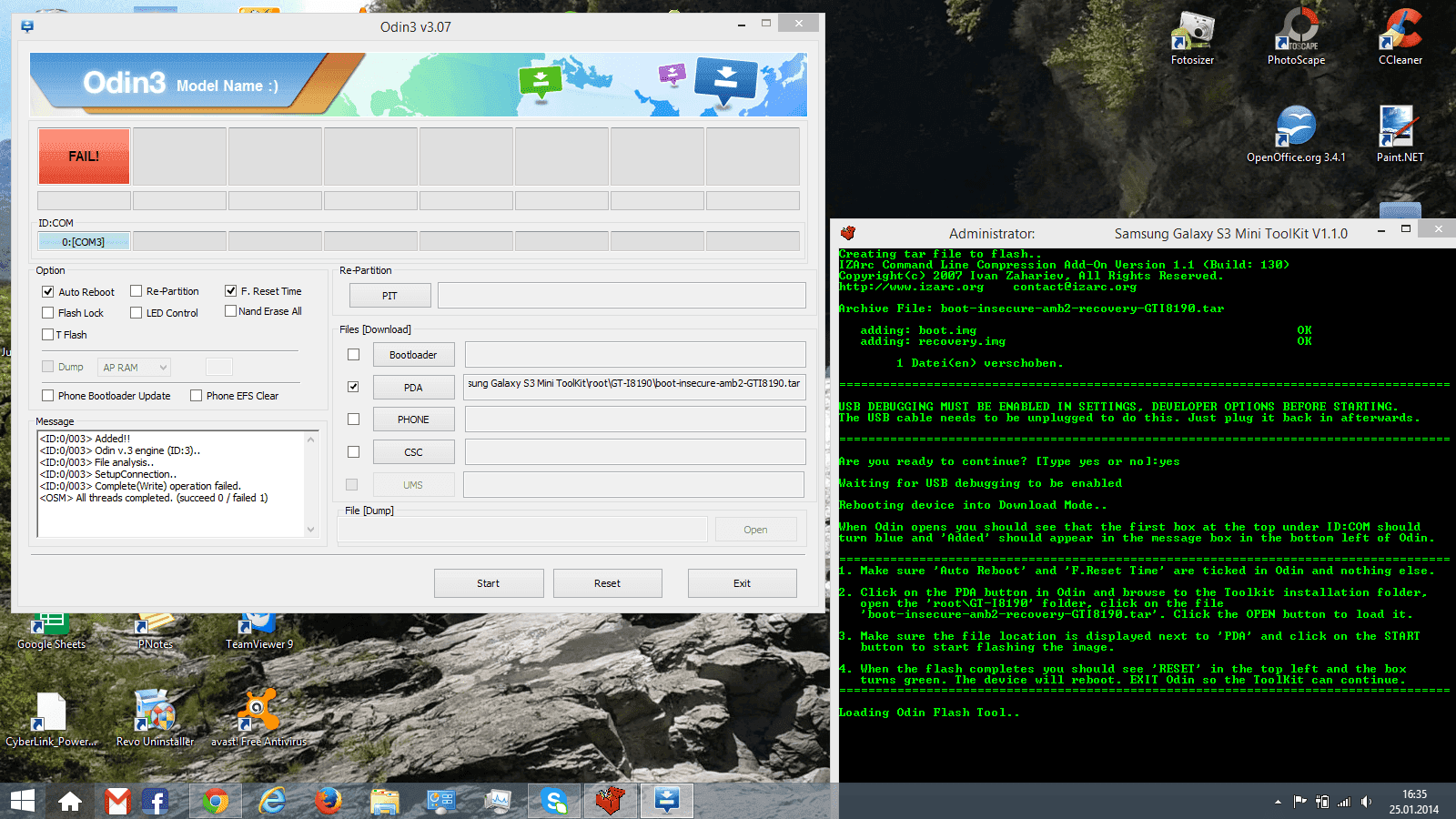The height and width of the screenshot is (819, 1456).
Task: Launch the Revo Uninstaller desktop shortcut
Action: (155, 719)
